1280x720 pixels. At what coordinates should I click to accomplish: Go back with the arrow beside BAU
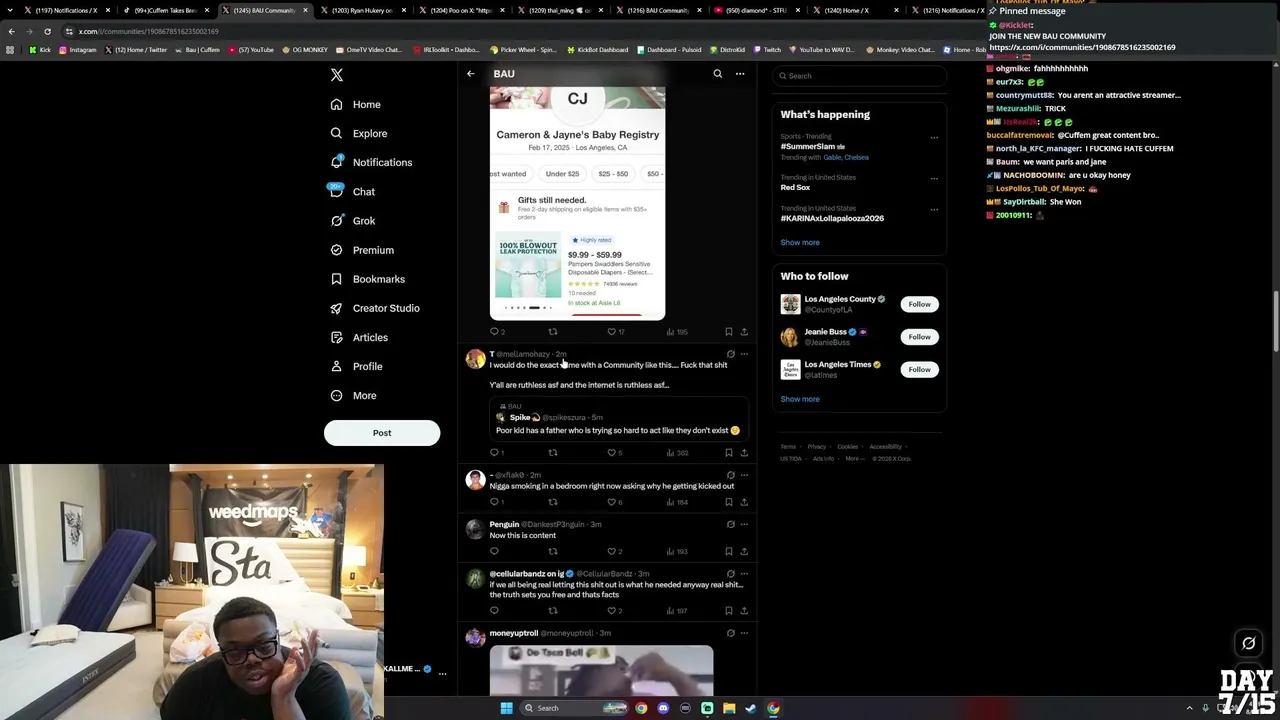click(x=471, y=74)
